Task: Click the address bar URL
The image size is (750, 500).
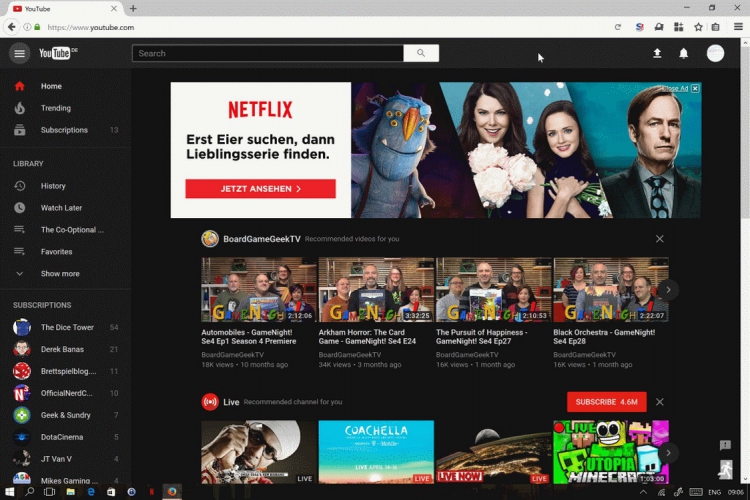Action: [91, 28]
